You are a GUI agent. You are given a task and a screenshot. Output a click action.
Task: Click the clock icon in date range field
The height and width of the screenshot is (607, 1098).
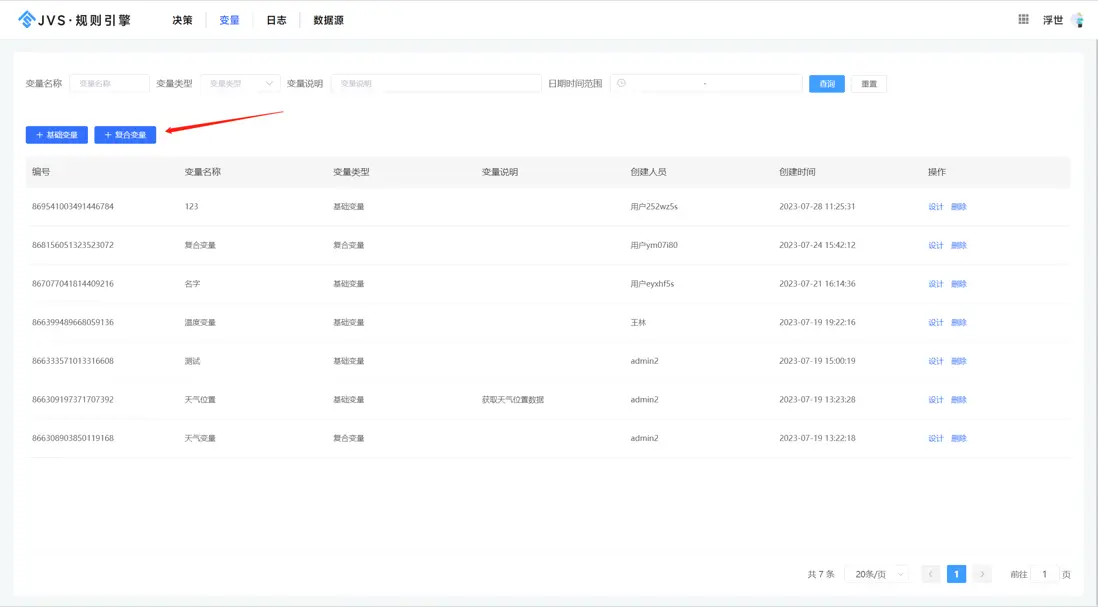[x=621, y=83]
